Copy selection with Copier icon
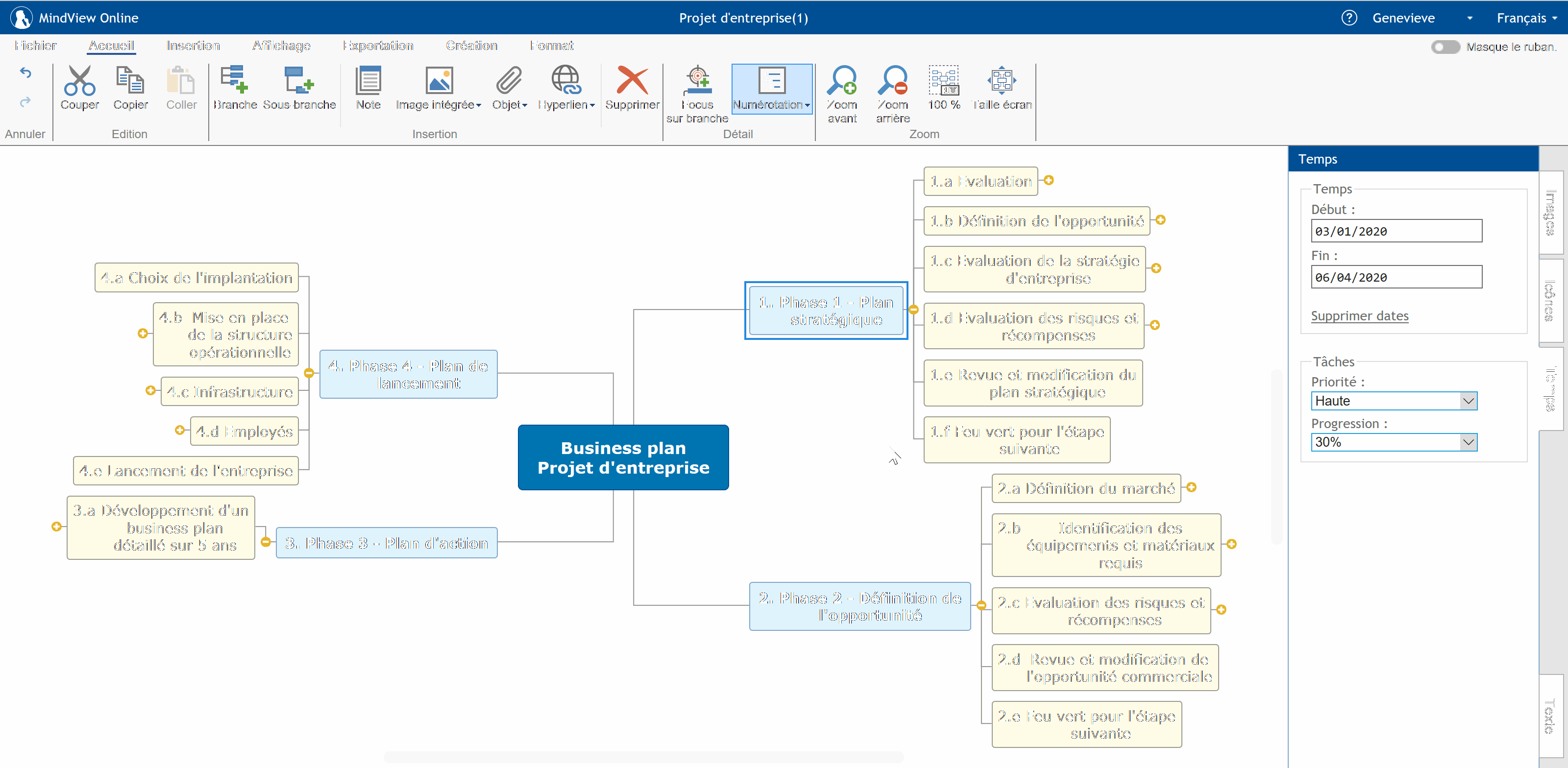The height and width of the screenshot is (768, 1568). [x=130, y=88]
